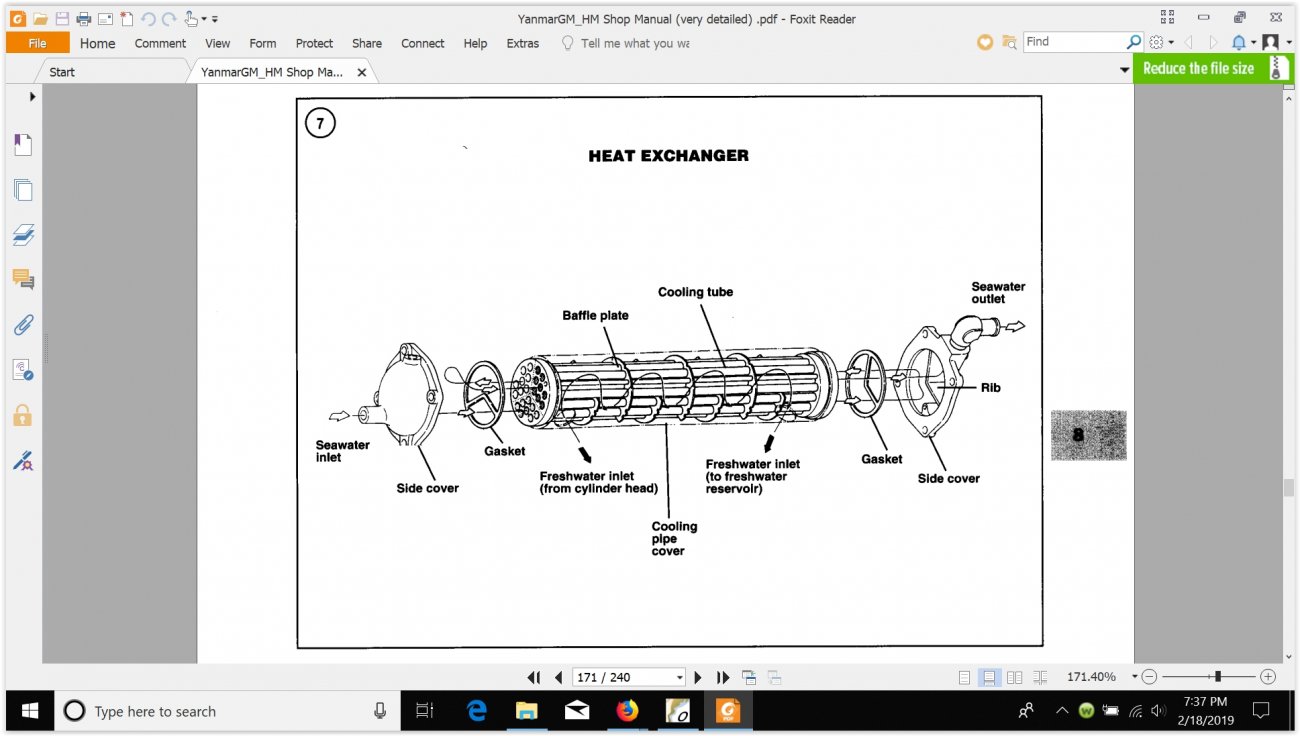Screen dimensions: 1300x736
Task: Jump to the first page of the document
Action: (x=534, y=677)
